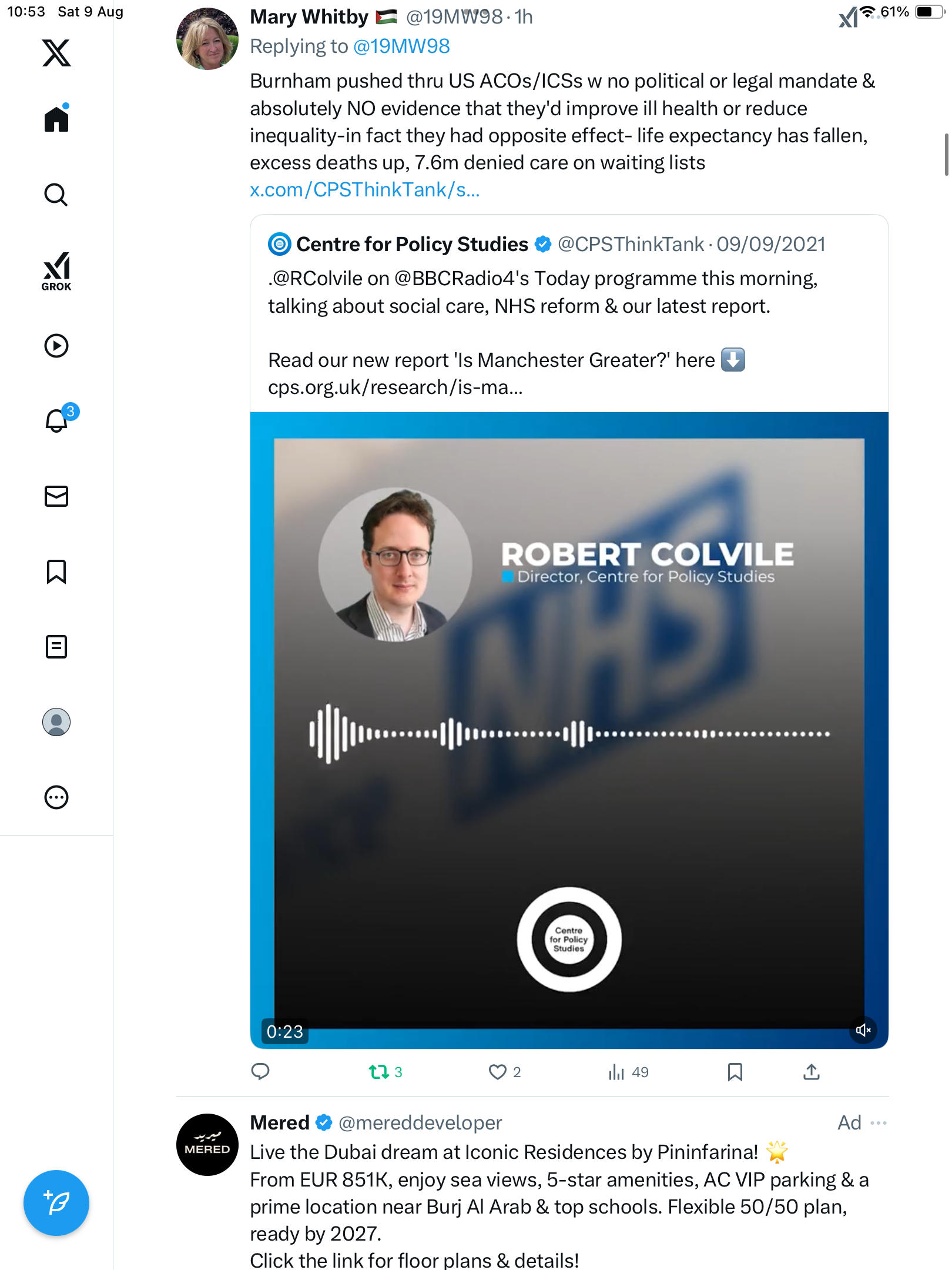Unmute the Robert Colvile video
Image resolution: width=952 pixels, height=1270 pixels.
(x=863, y=1030)
